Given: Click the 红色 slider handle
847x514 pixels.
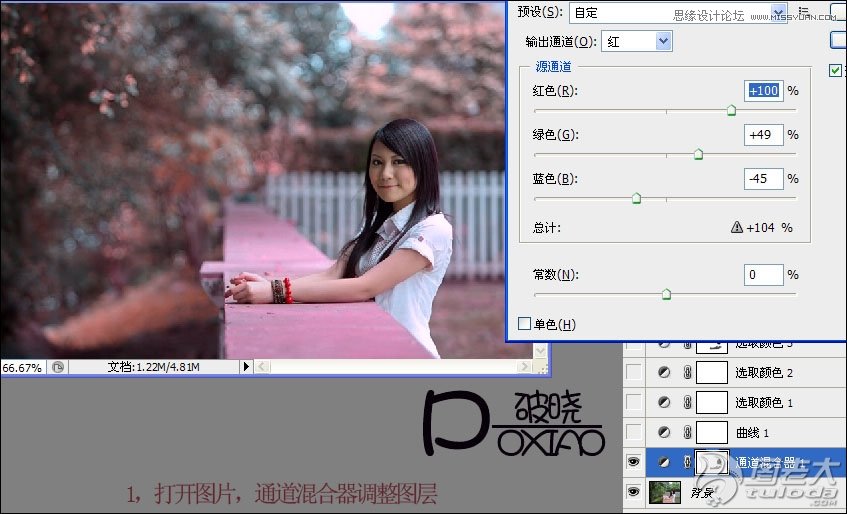Looking at the screenshot, I should pyautogui.click(x=731, y=110).
